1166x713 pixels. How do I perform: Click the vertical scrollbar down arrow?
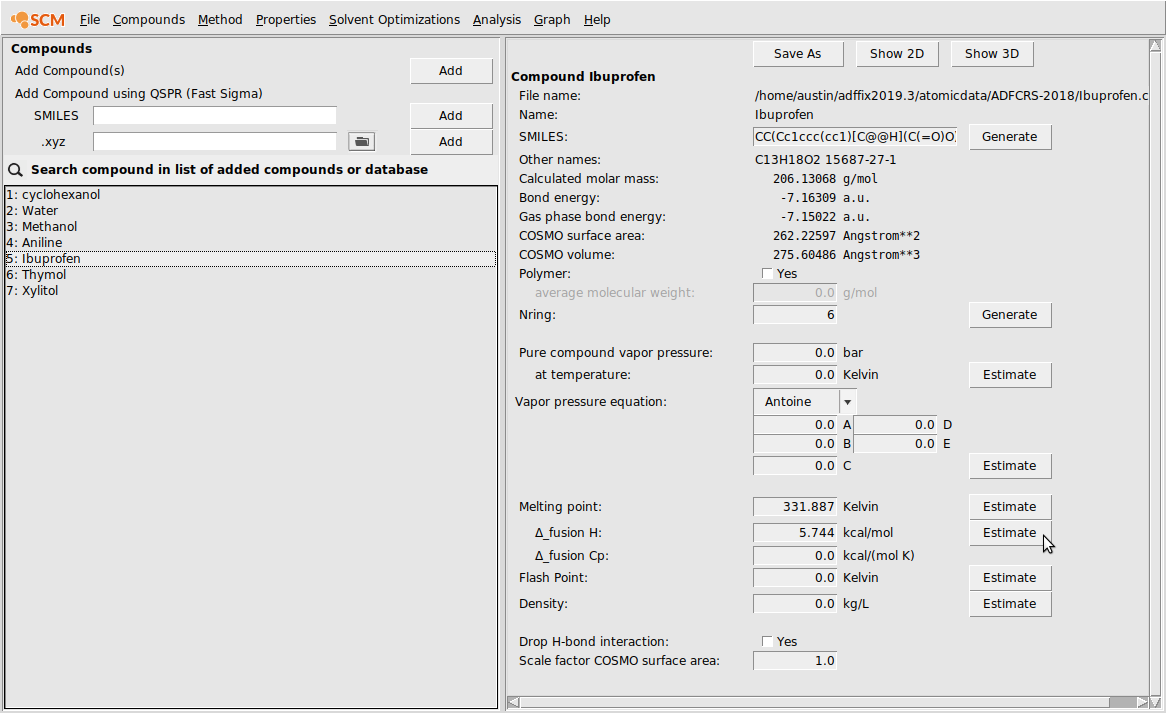pos(1155,702)
